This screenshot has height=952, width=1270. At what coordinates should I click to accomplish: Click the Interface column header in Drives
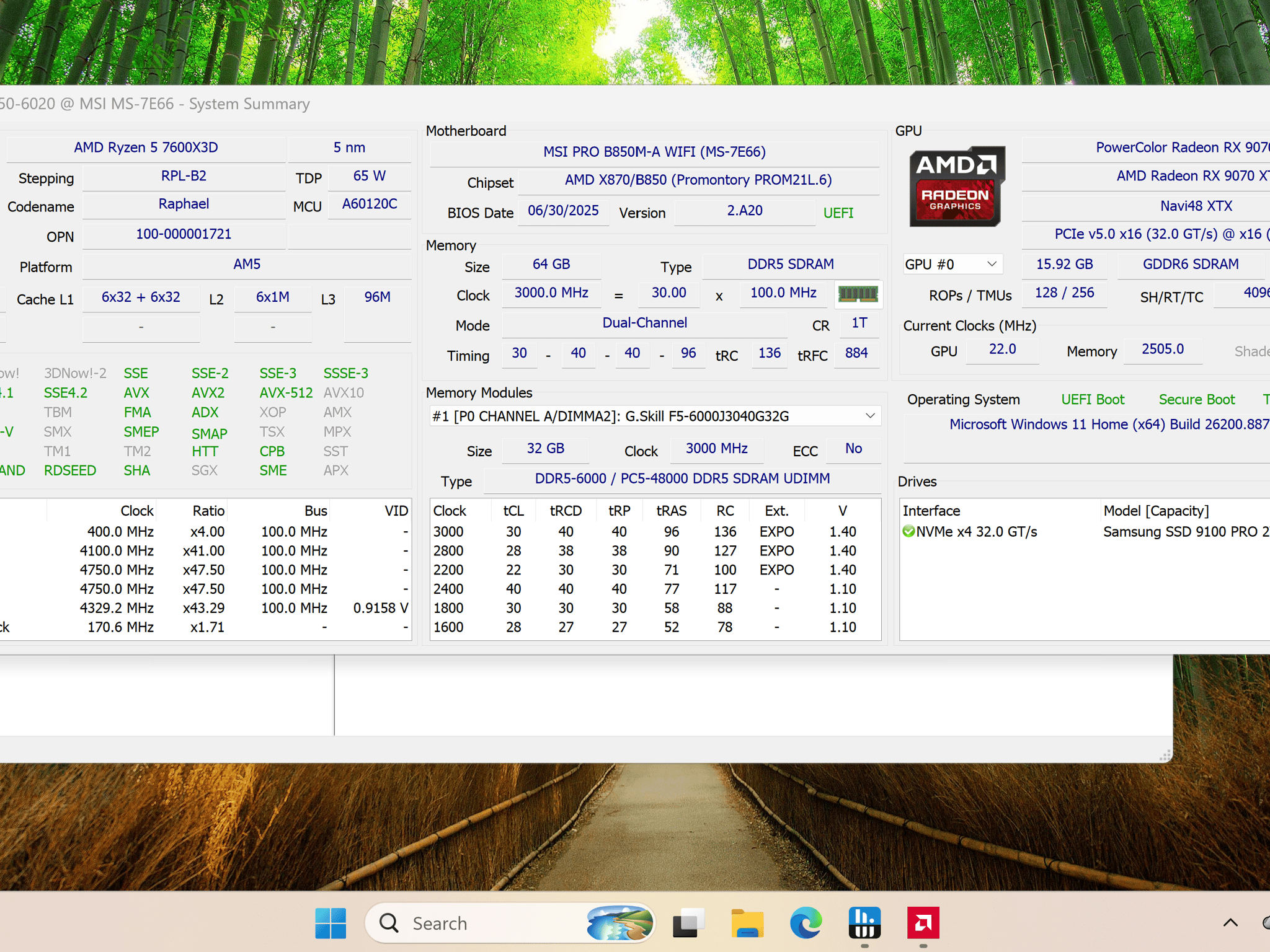tap(1000, 511)
